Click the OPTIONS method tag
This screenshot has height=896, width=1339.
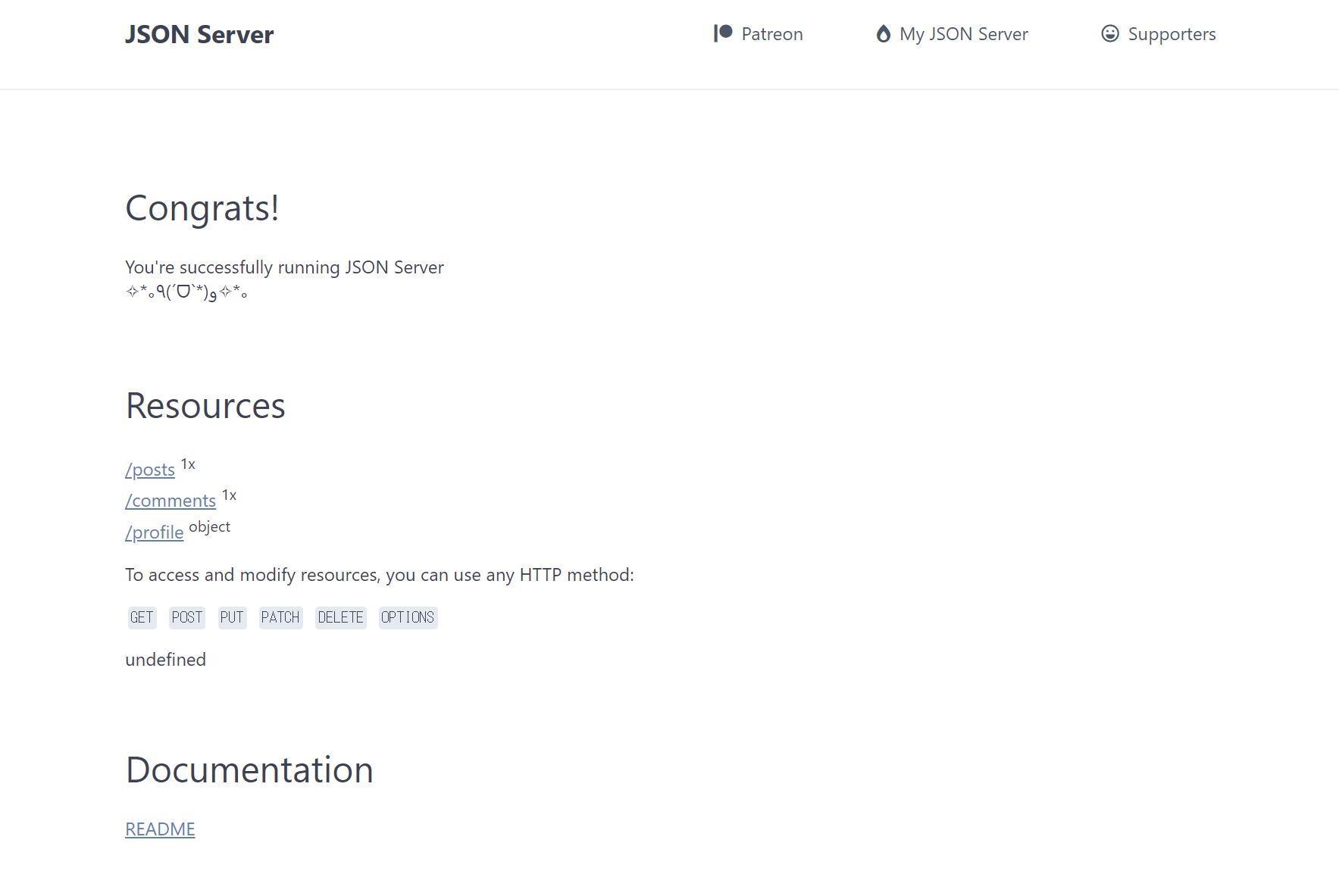[x=408, y=617]
